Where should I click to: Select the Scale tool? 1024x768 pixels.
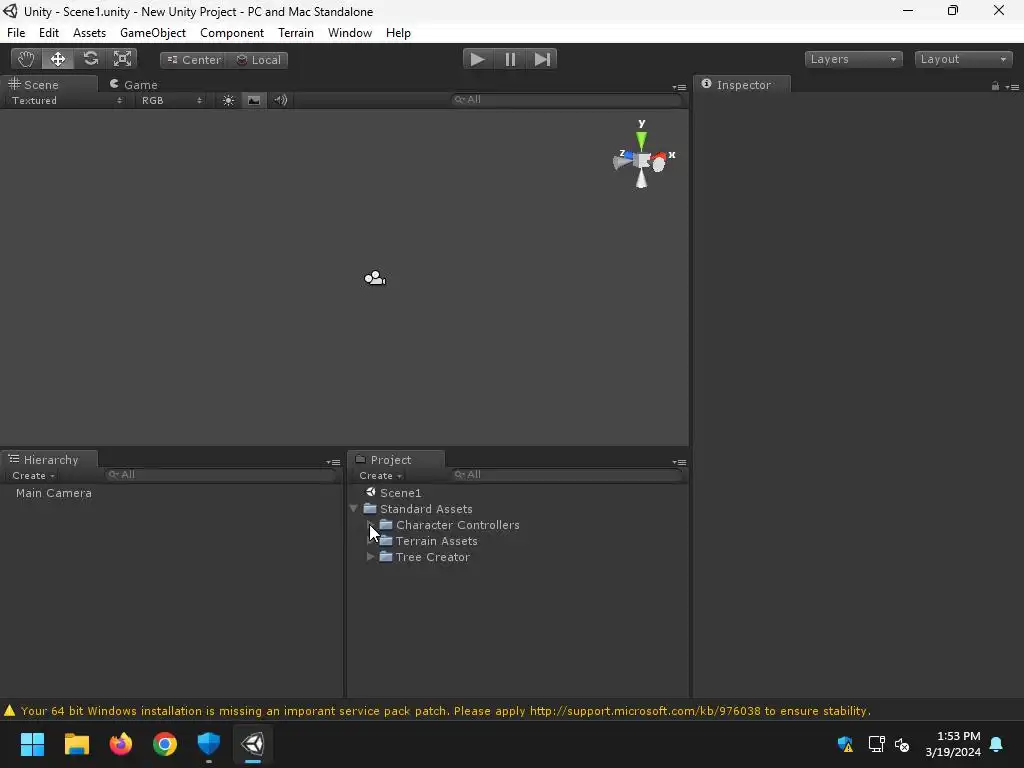(x=122, y=59)
